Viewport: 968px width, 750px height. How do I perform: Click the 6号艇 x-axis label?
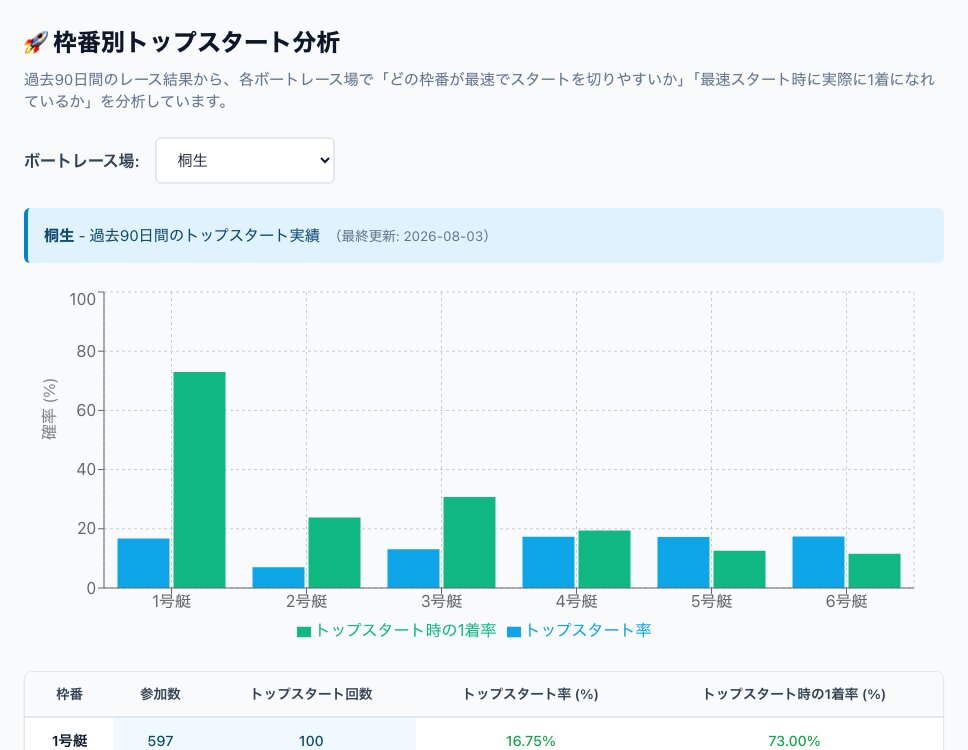[x=846, y=601]
